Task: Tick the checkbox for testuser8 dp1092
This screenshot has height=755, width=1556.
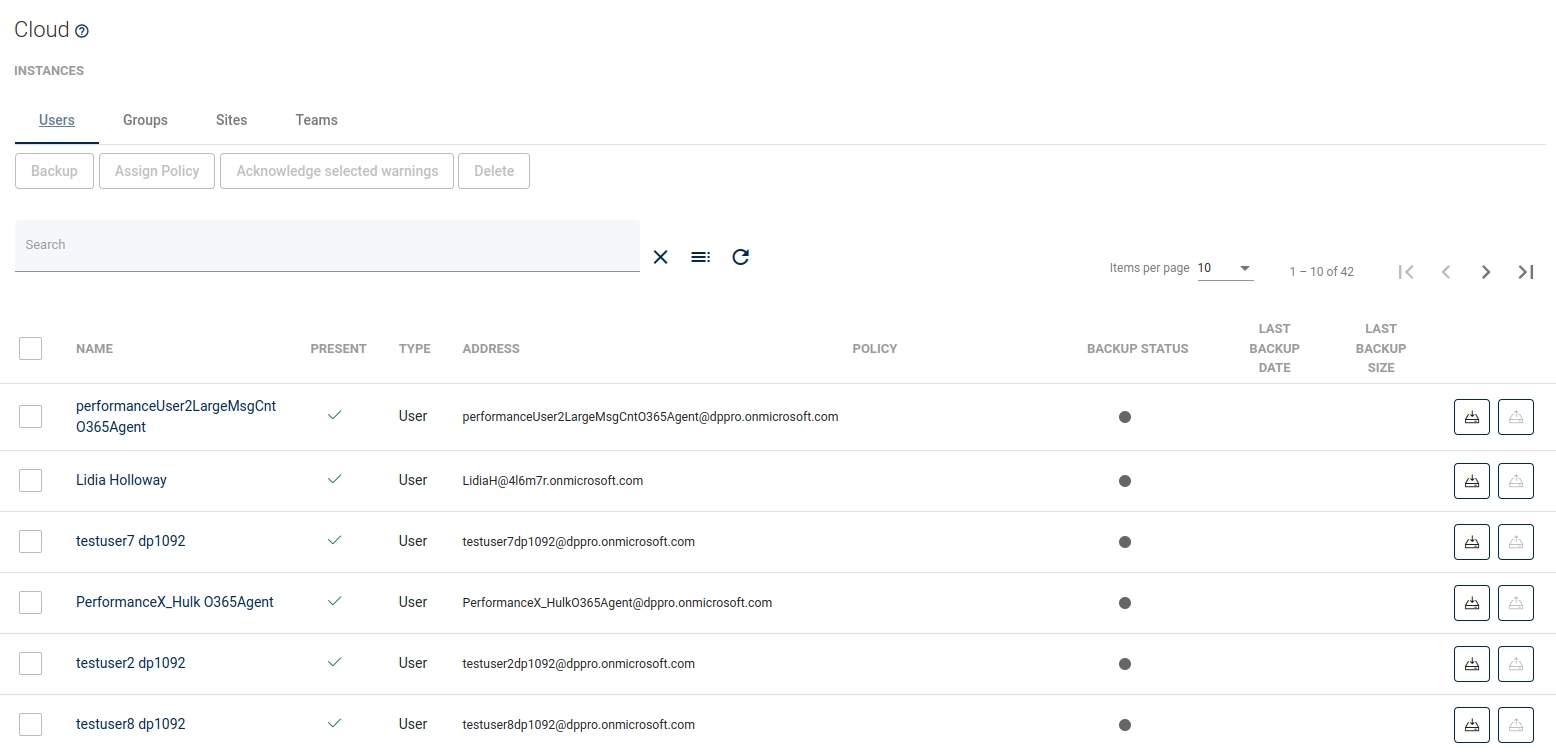Action: (x=31, y=725)
